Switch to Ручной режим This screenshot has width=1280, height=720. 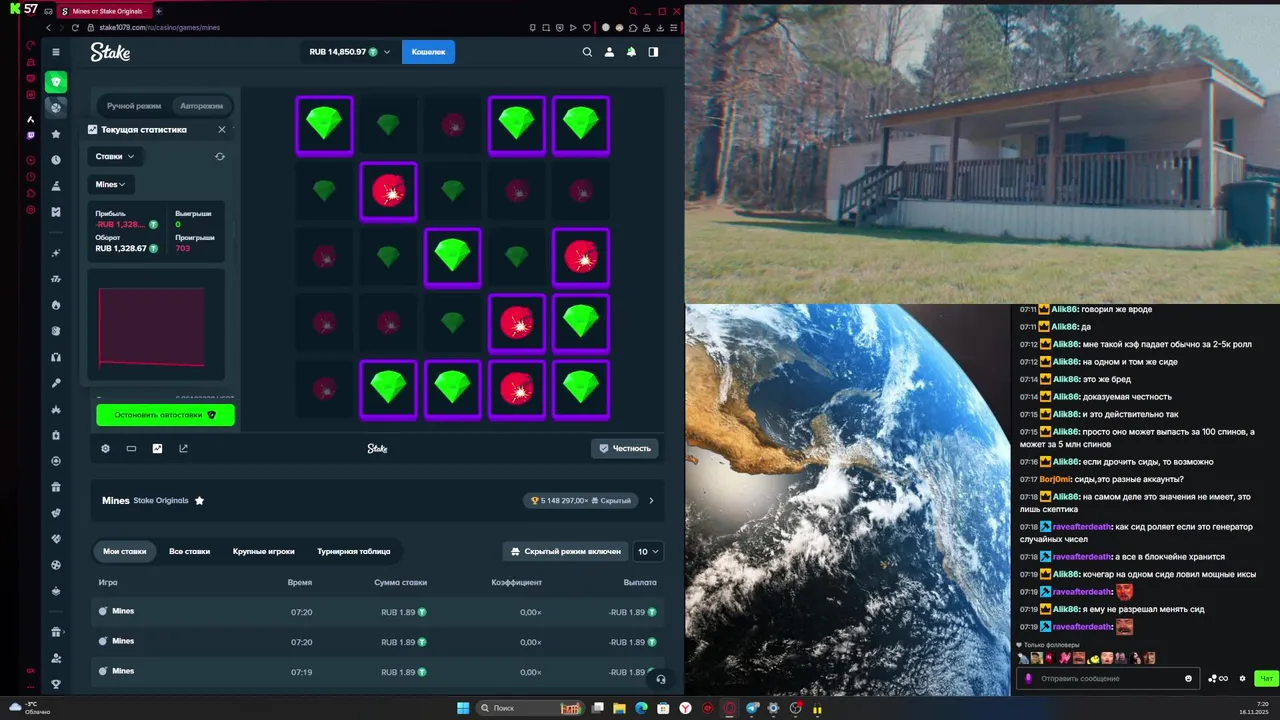click(134, 105)
